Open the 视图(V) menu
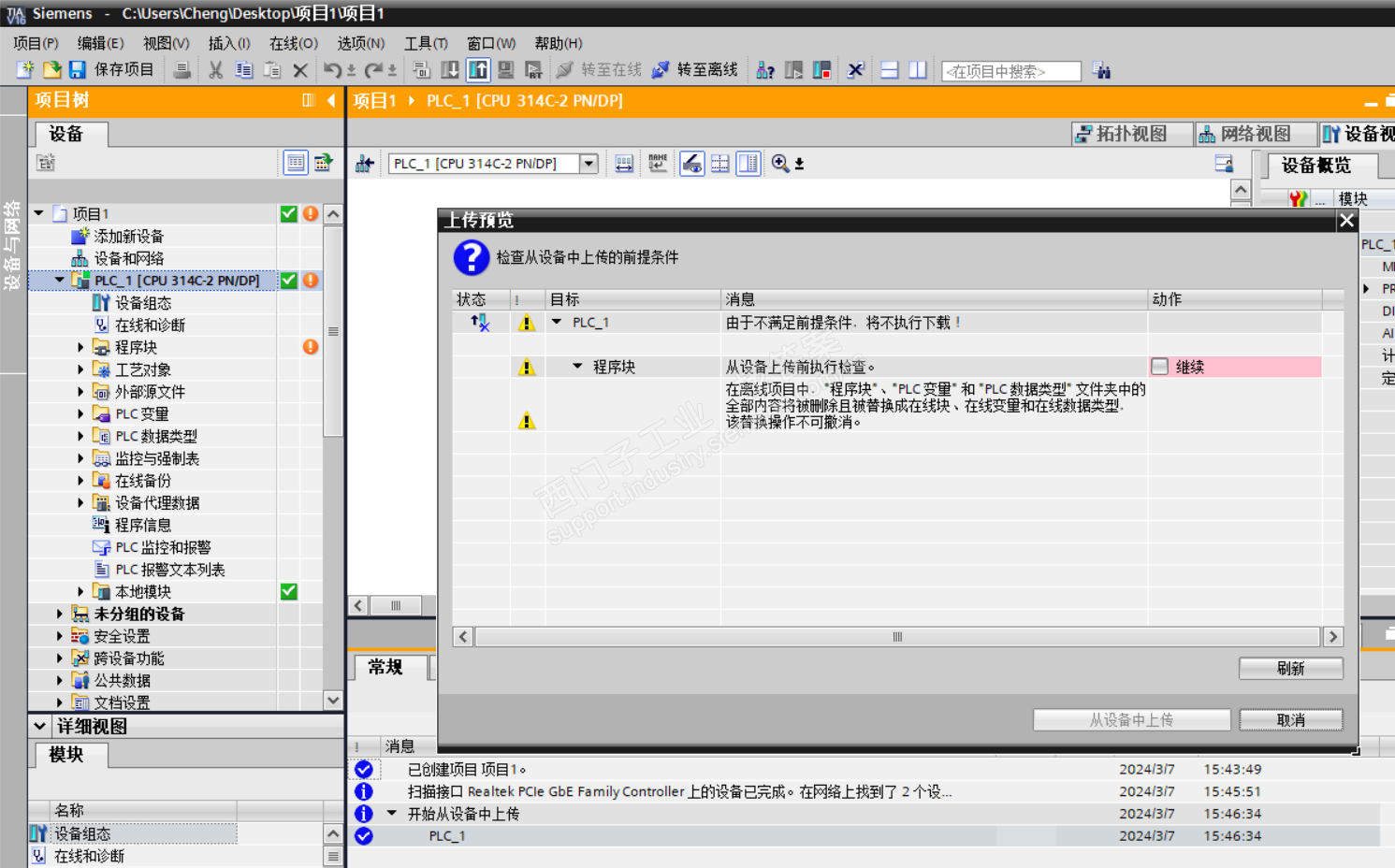This screenshot has width=1395, height=868. point(166,43)
